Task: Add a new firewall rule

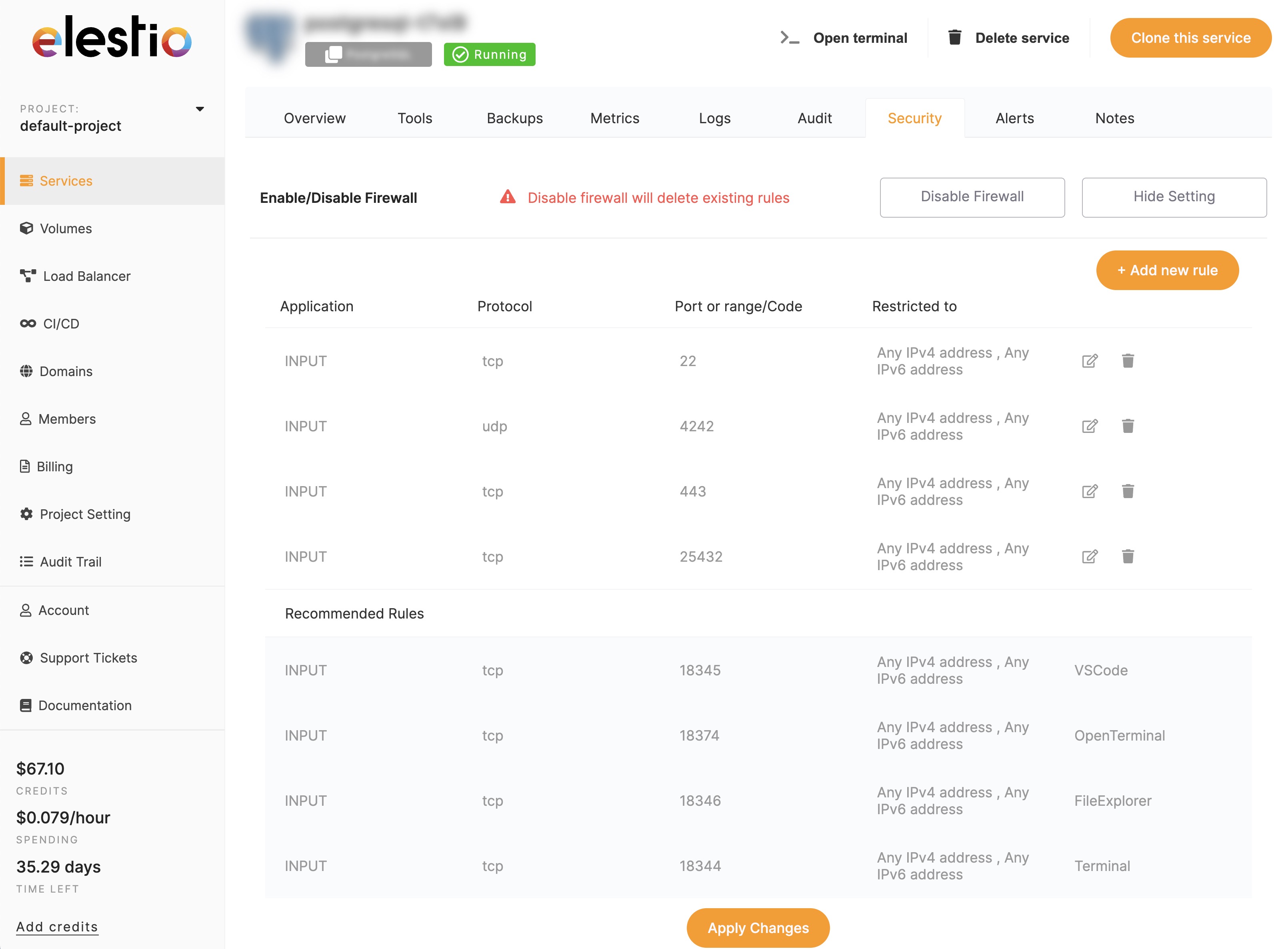Action: [1168, 270]
